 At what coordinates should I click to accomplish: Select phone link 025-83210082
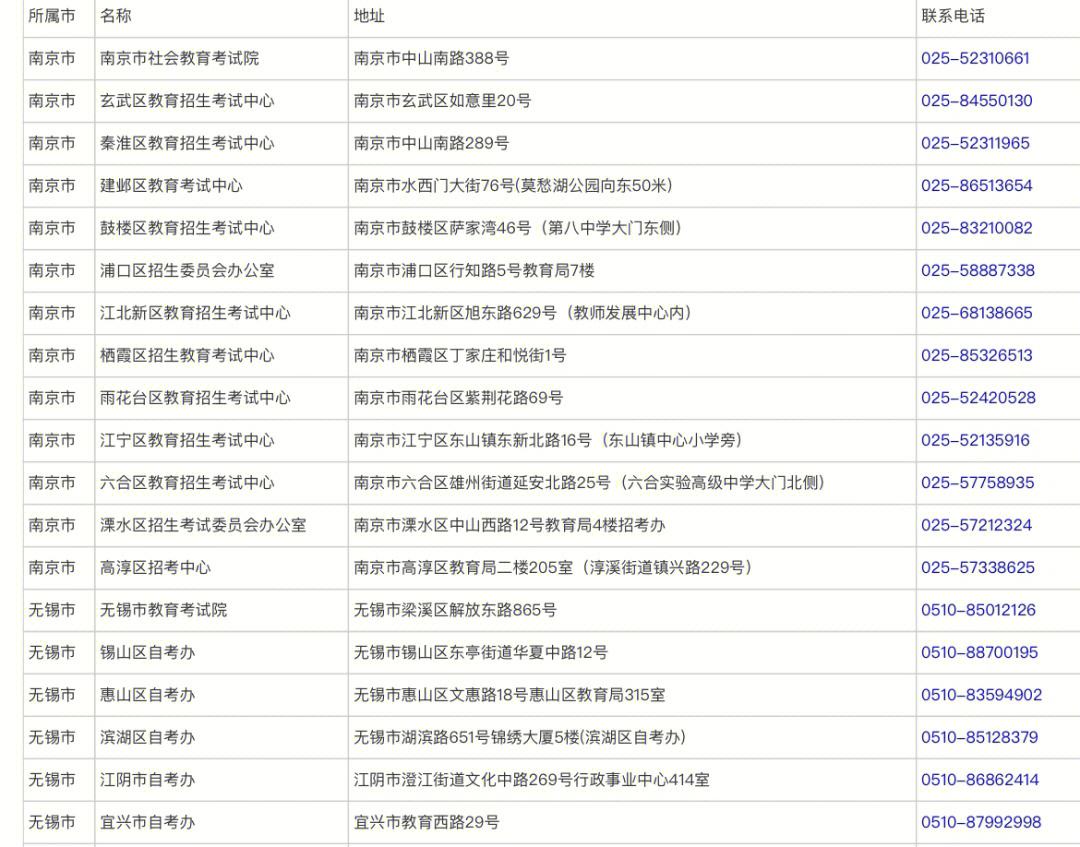click(976, 228)
